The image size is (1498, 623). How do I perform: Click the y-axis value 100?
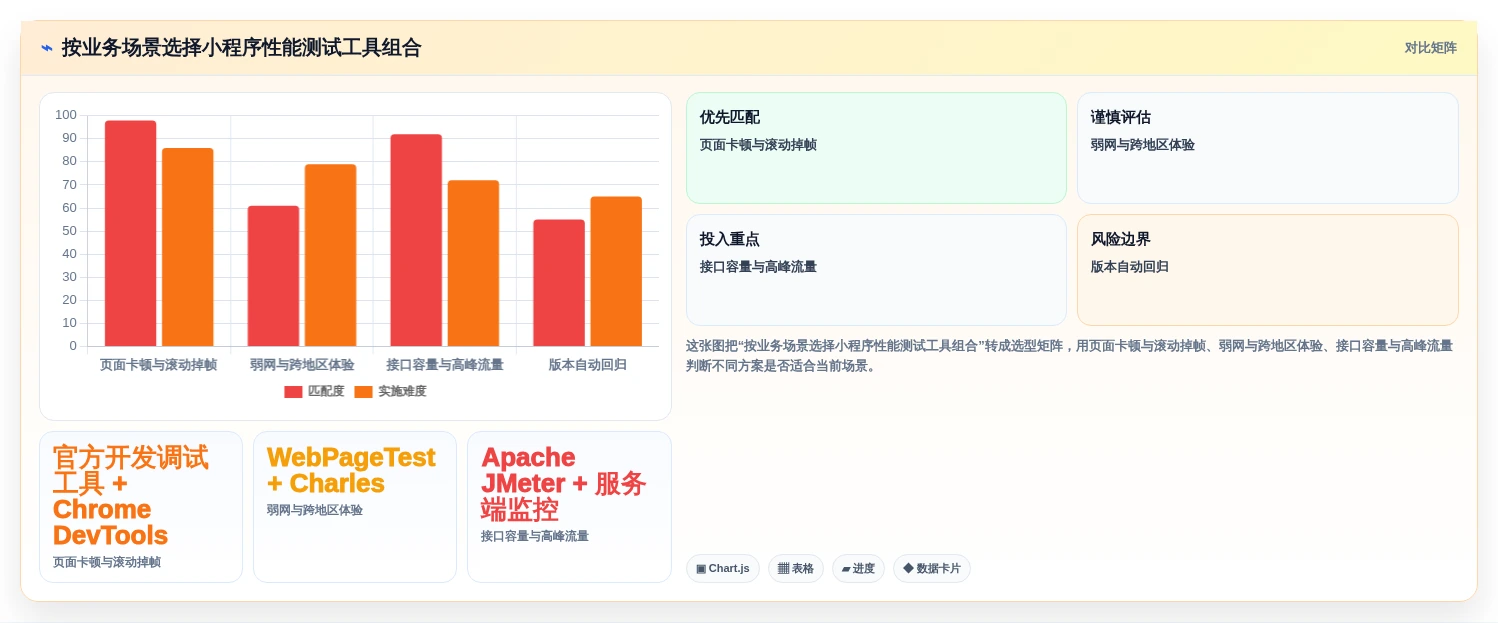[x=66, y=115]
